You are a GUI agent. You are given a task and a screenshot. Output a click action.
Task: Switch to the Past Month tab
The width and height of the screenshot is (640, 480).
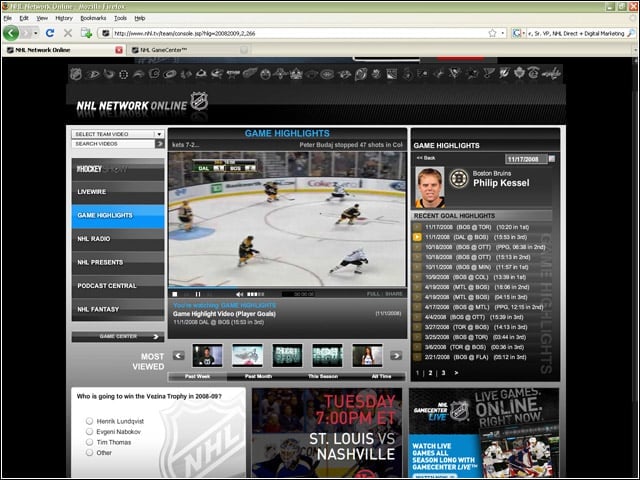pyautogui.click(x=258, y=376)
